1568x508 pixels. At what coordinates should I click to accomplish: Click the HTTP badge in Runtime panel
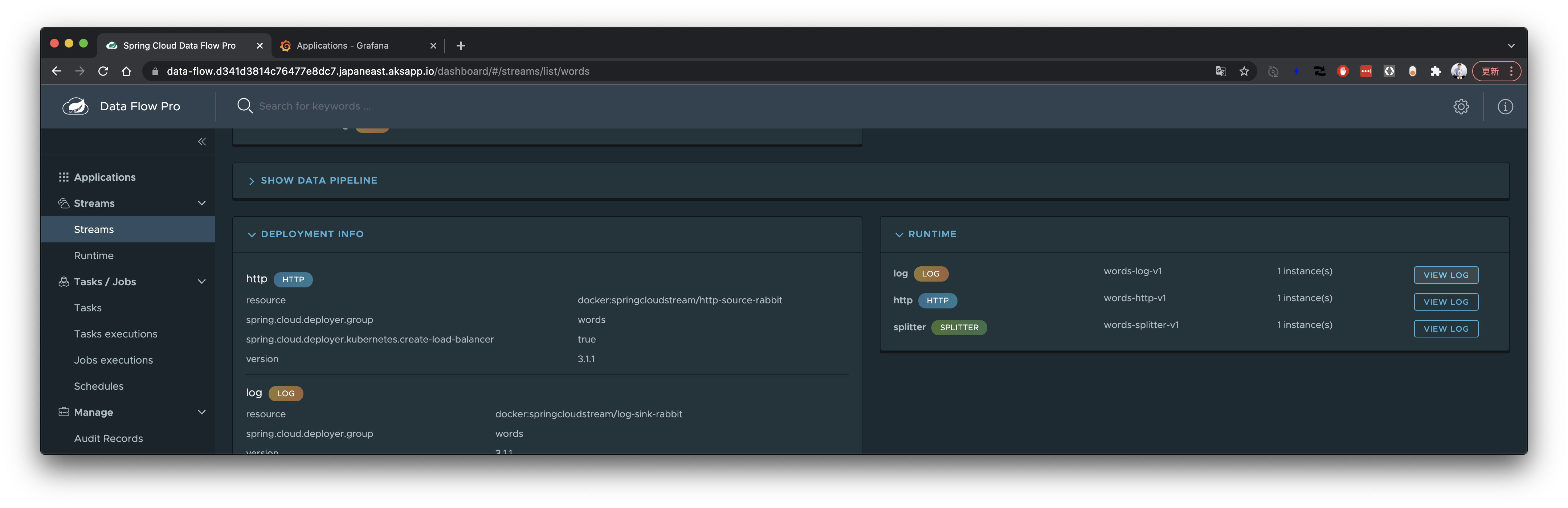click(938, 300)
